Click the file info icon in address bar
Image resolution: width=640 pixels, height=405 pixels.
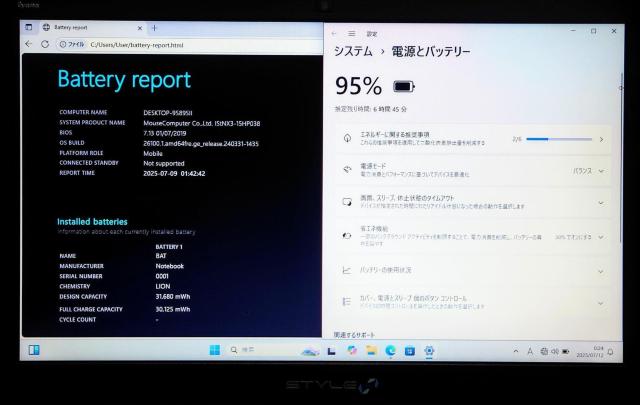coord(63,45)
